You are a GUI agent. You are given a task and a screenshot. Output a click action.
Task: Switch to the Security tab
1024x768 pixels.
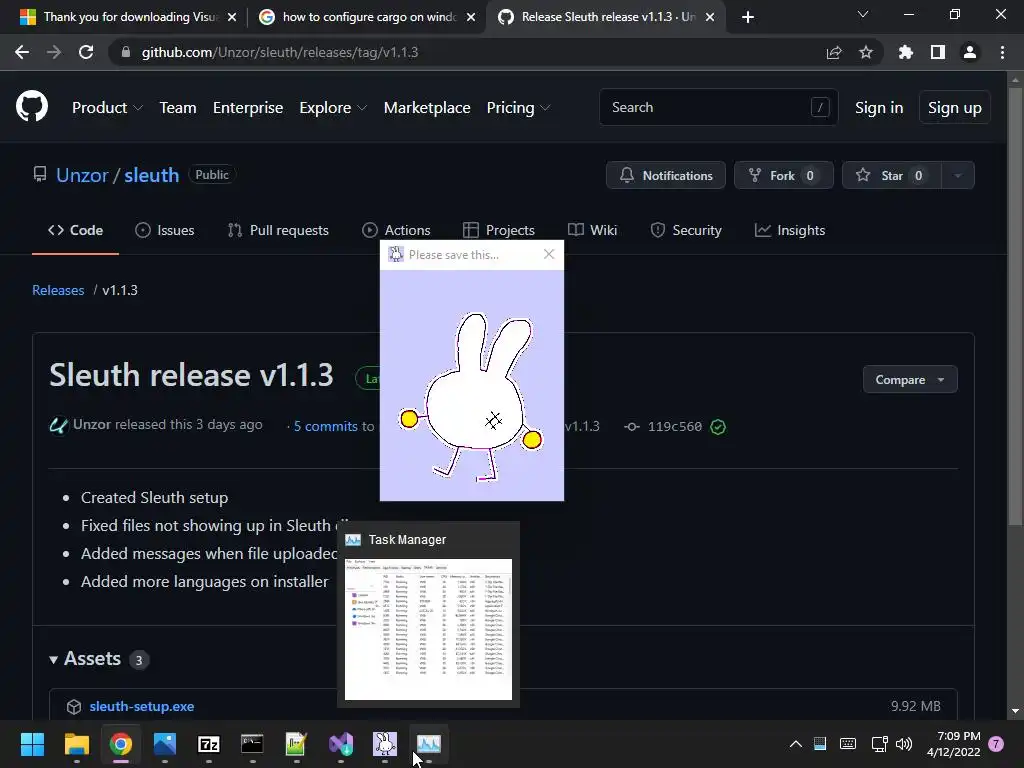pos(686,230)
